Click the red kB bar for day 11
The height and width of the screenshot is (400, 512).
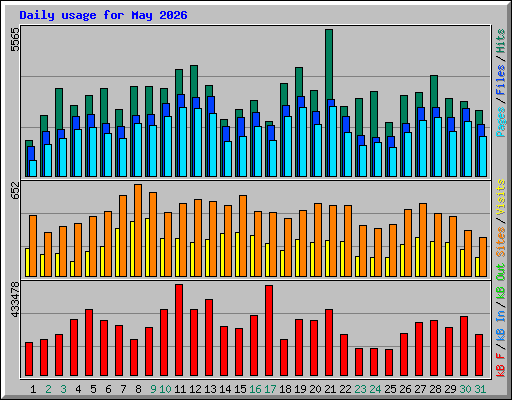click(x=179, y=330)
